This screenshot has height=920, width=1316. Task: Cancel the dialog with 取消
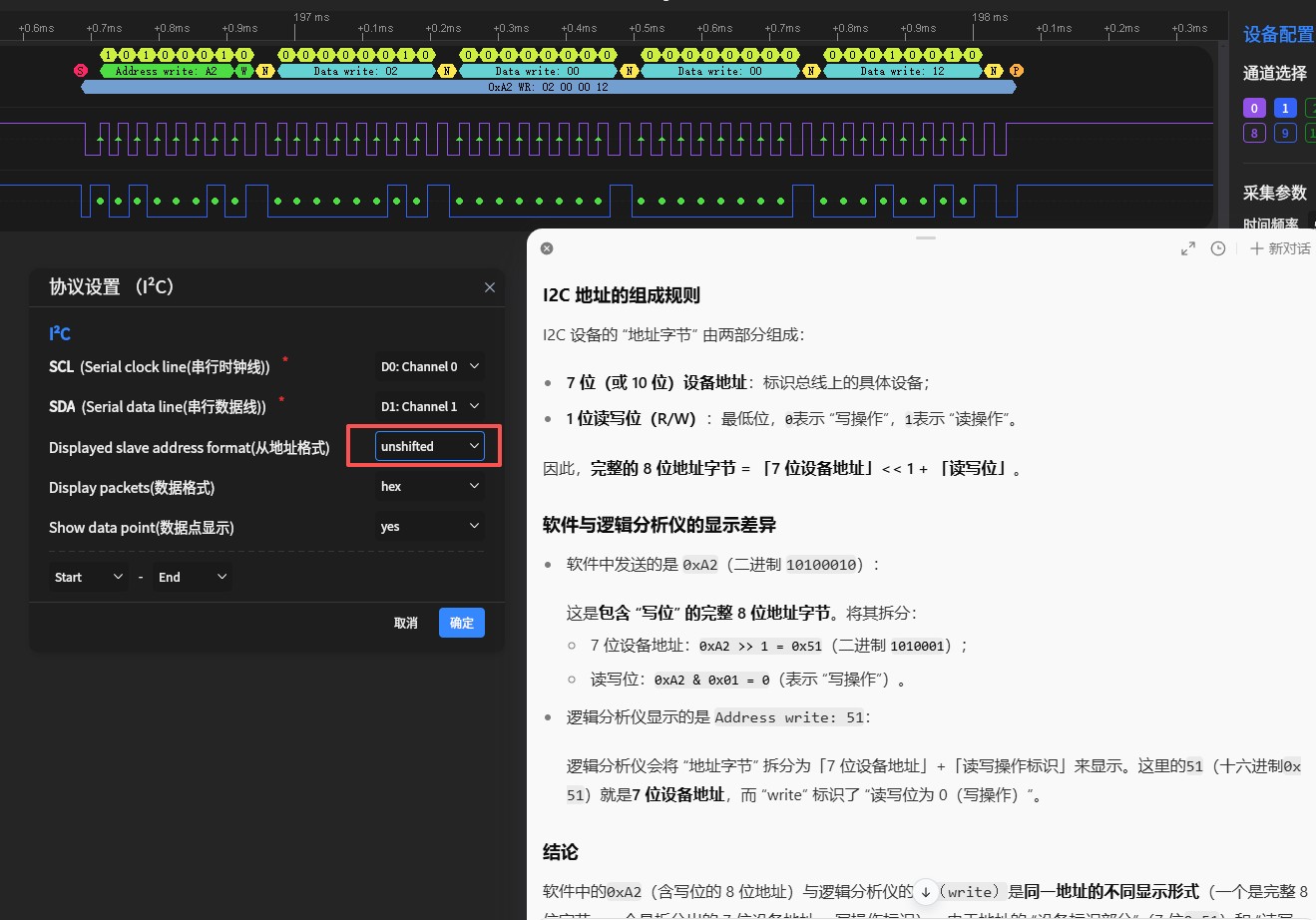pyautogui.click(x=405, y=623)
